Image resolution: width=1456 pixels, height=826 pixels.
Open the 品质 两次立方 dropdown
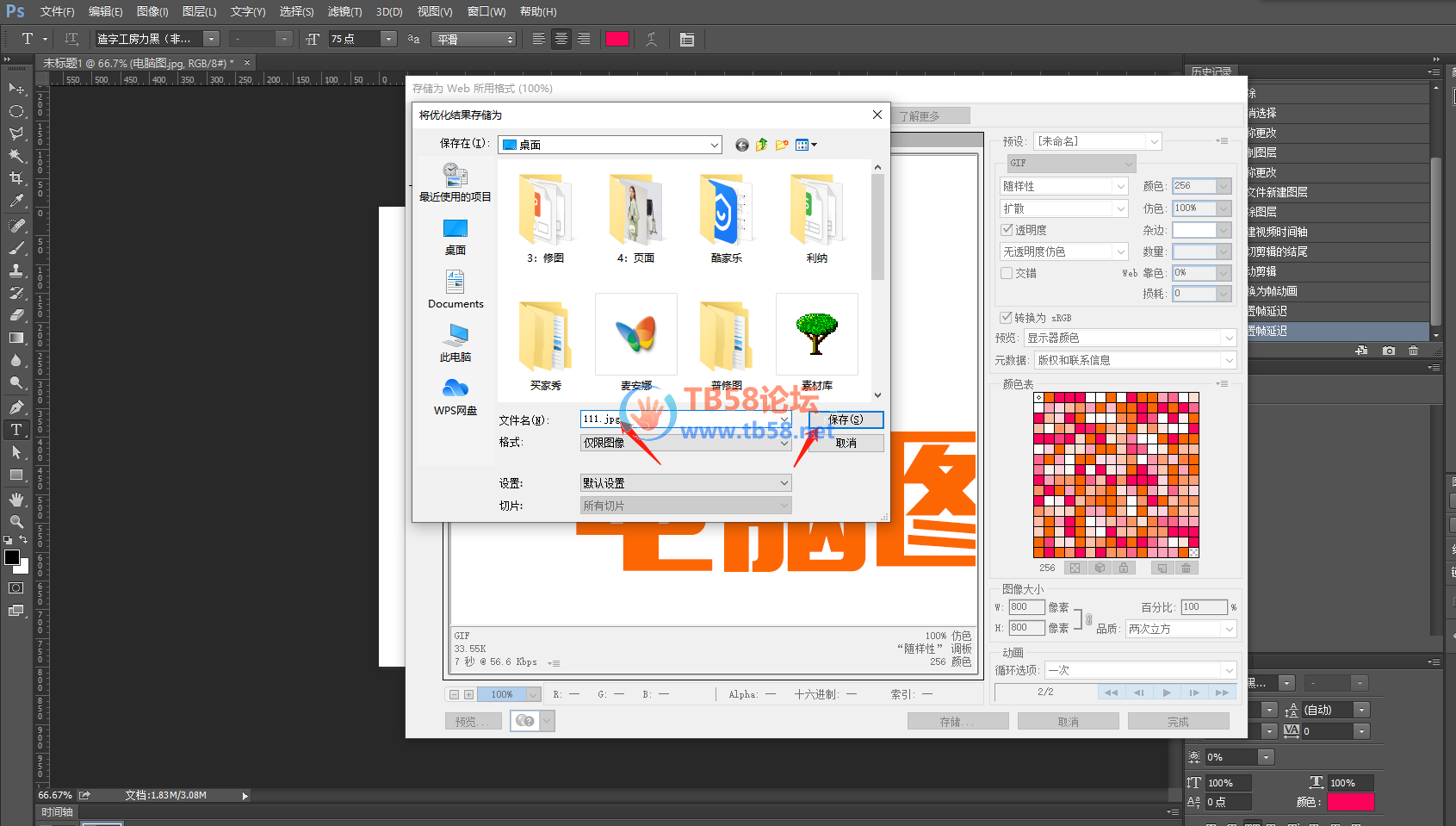point(1181,629)
